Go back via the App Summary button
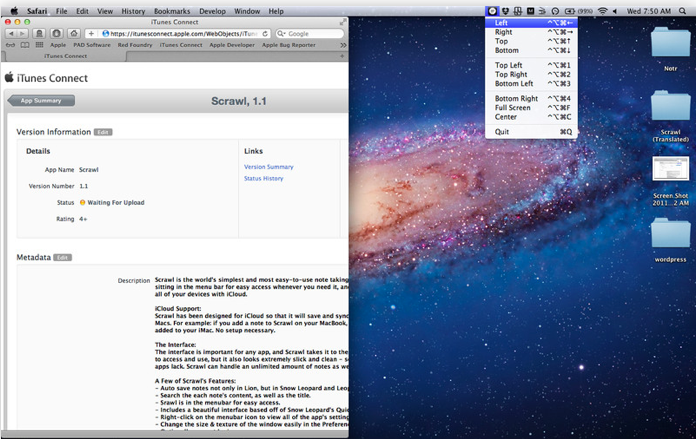The width and height of the screenshot is (696, 439). [41, 101]
